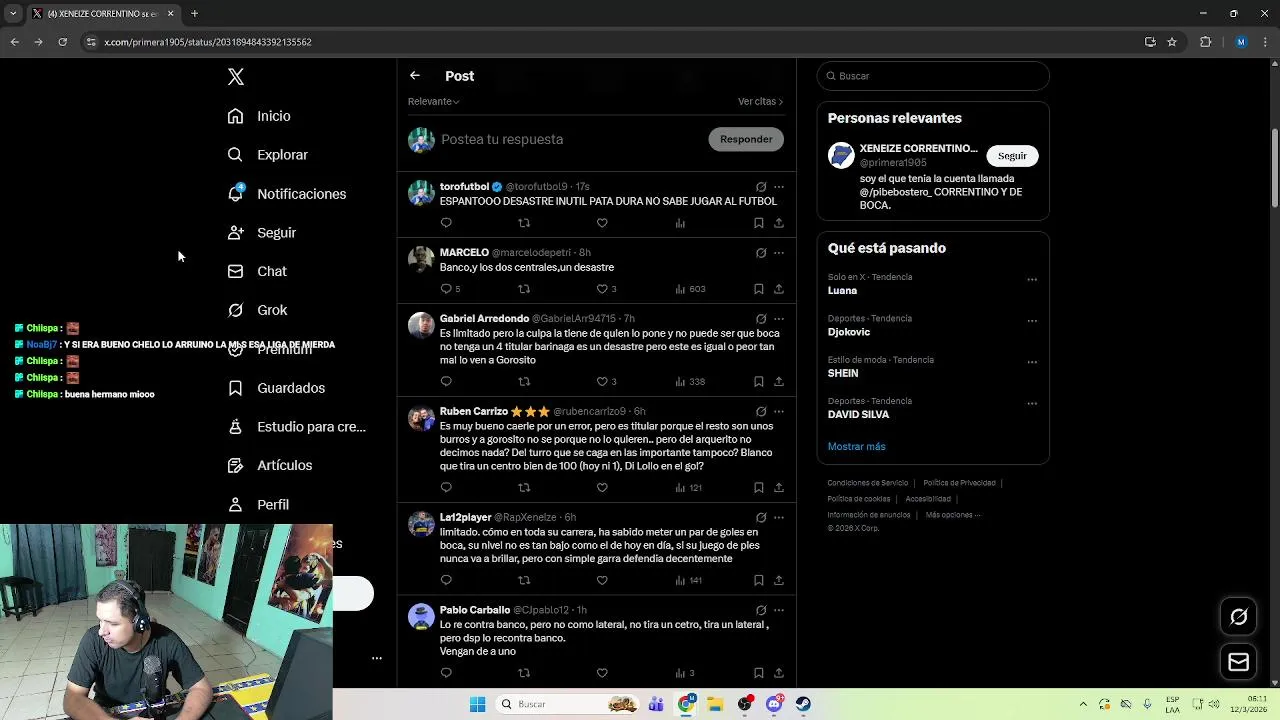Repost La12player's post

(524, 581)
